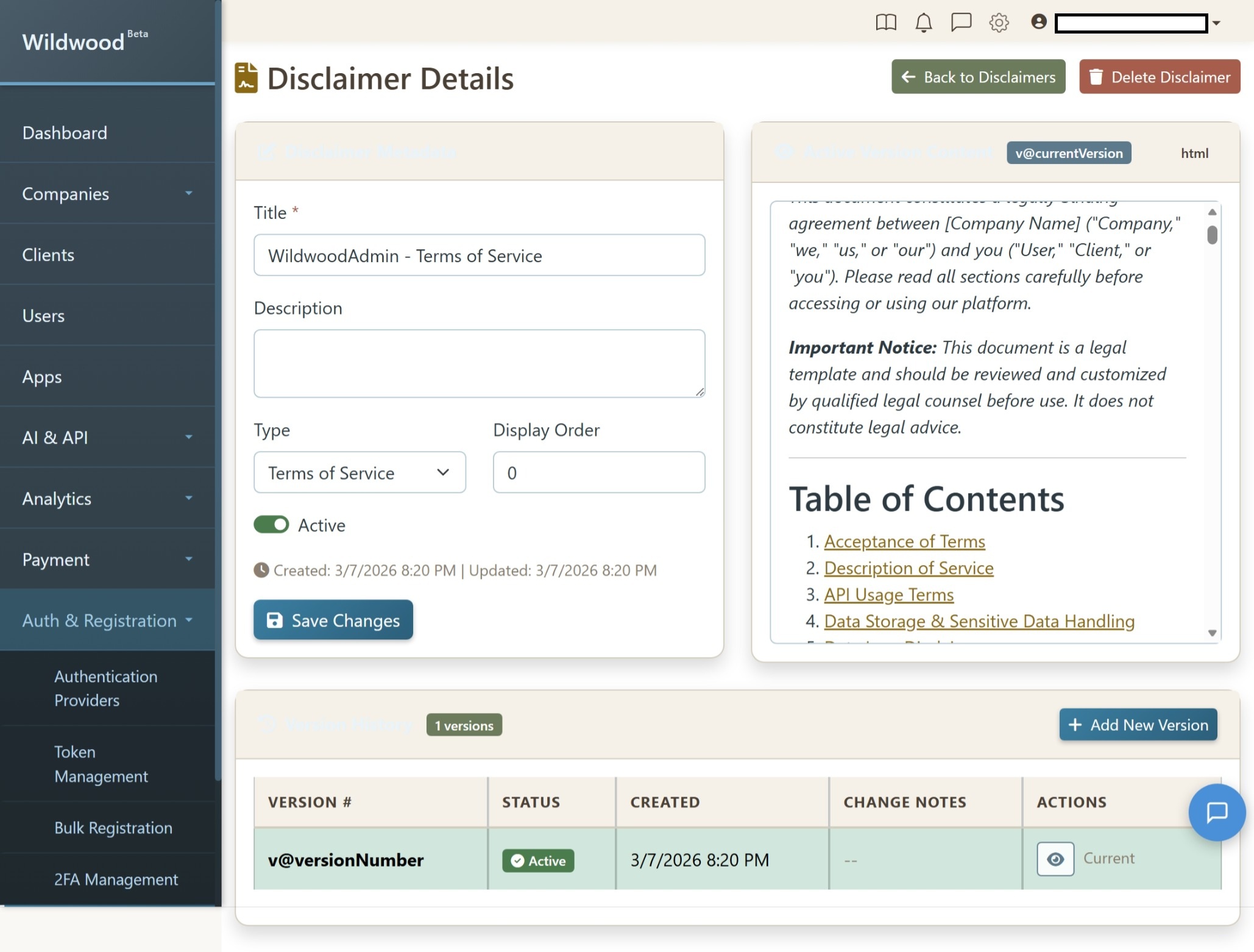The height and width of the screenshot is (952, 1254).
Task: Open the user account dropdown arrow
Action: [1216, 23]
